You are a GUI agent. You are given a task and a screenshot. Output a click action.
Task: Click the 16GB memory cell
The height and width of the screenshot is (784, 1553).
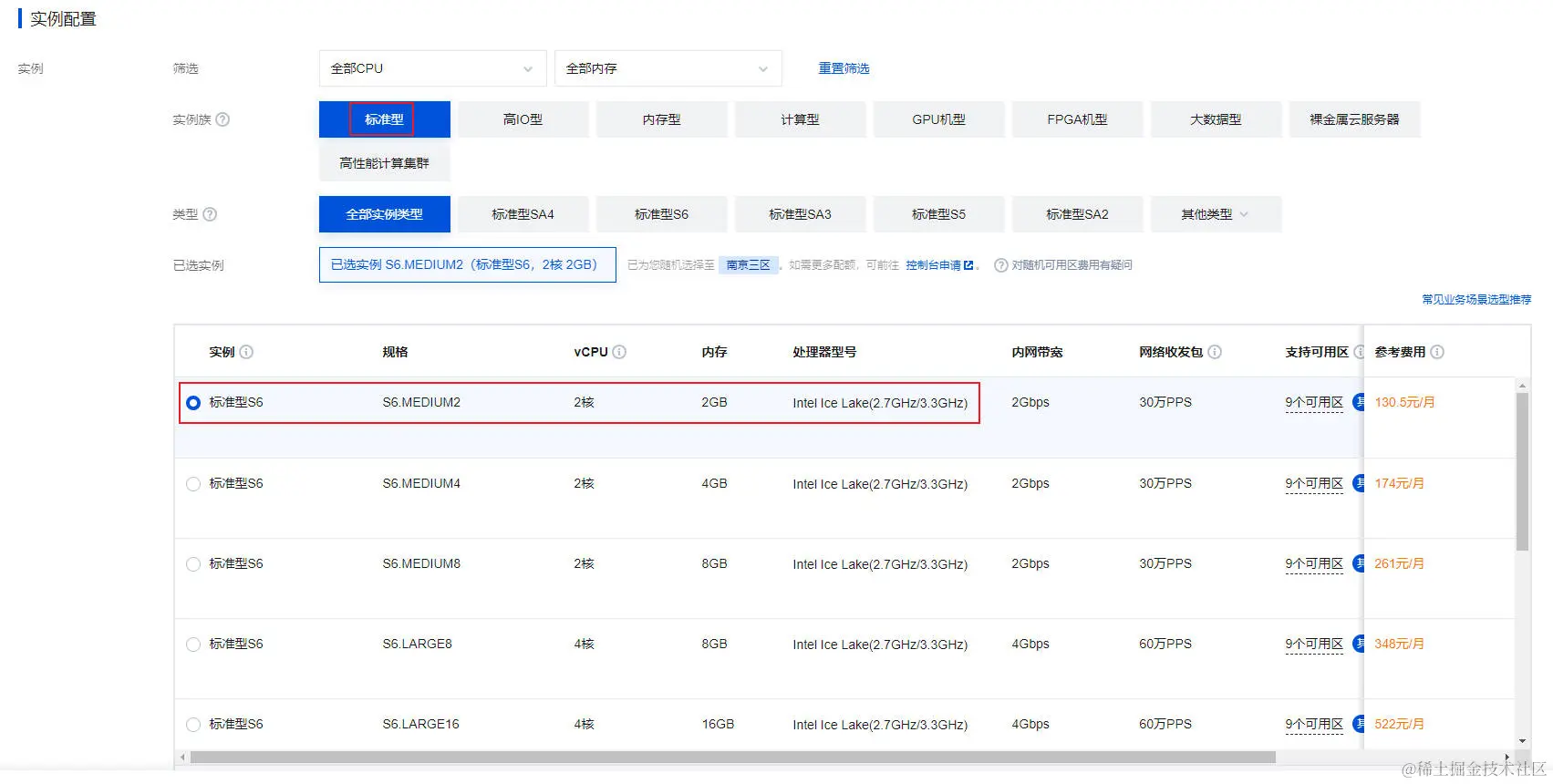(x=718, y=725)
